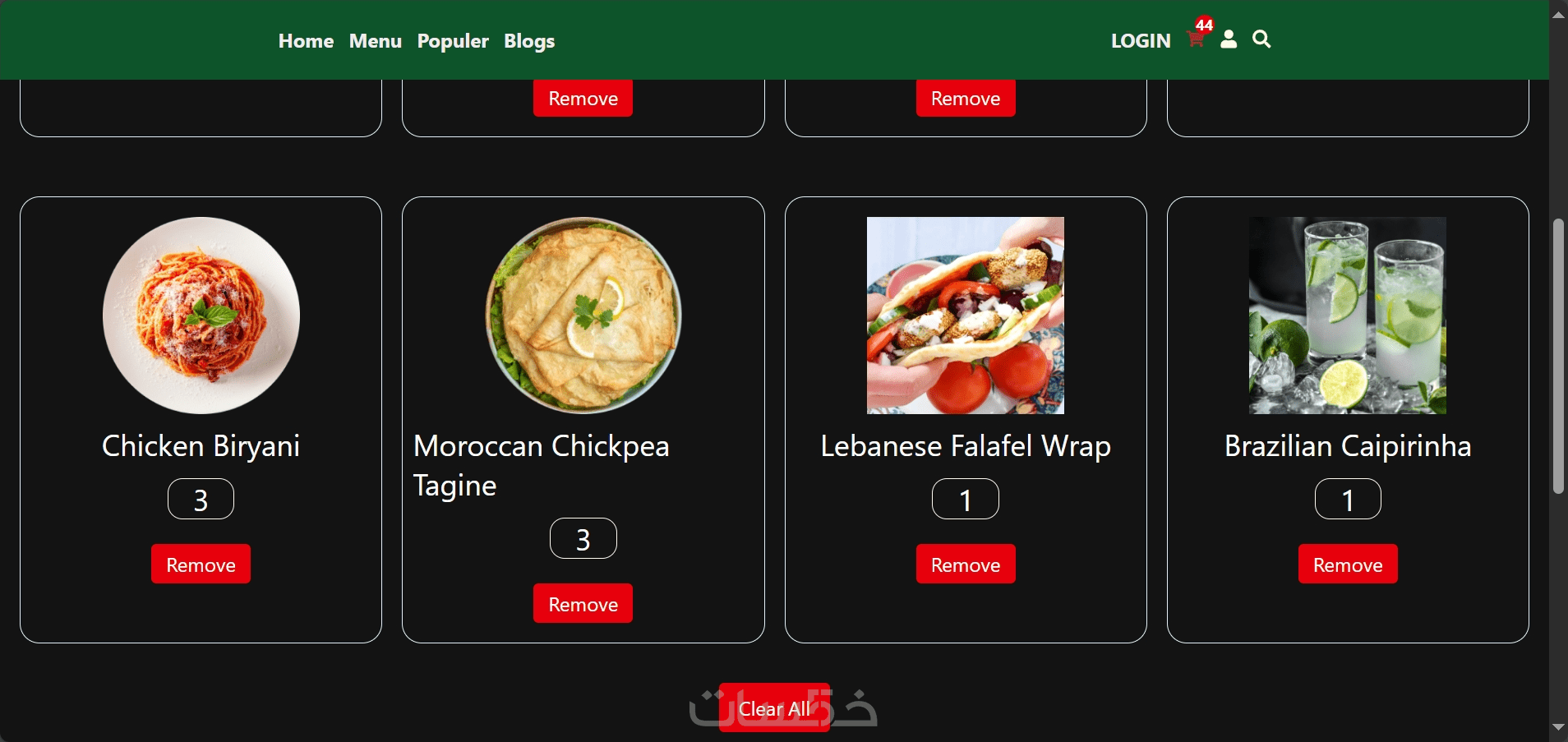Click the cart badge showing 44
Screen dimensions: 1568x742
click(x=1205, y=25)
